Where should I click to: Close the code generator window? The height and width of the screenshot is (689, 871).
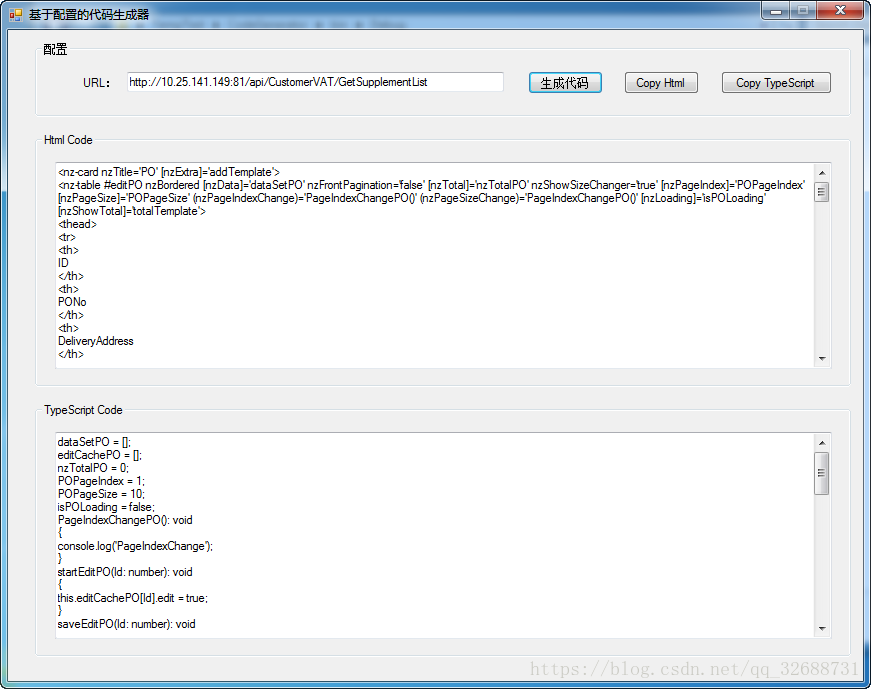click(x=840, y=11)
